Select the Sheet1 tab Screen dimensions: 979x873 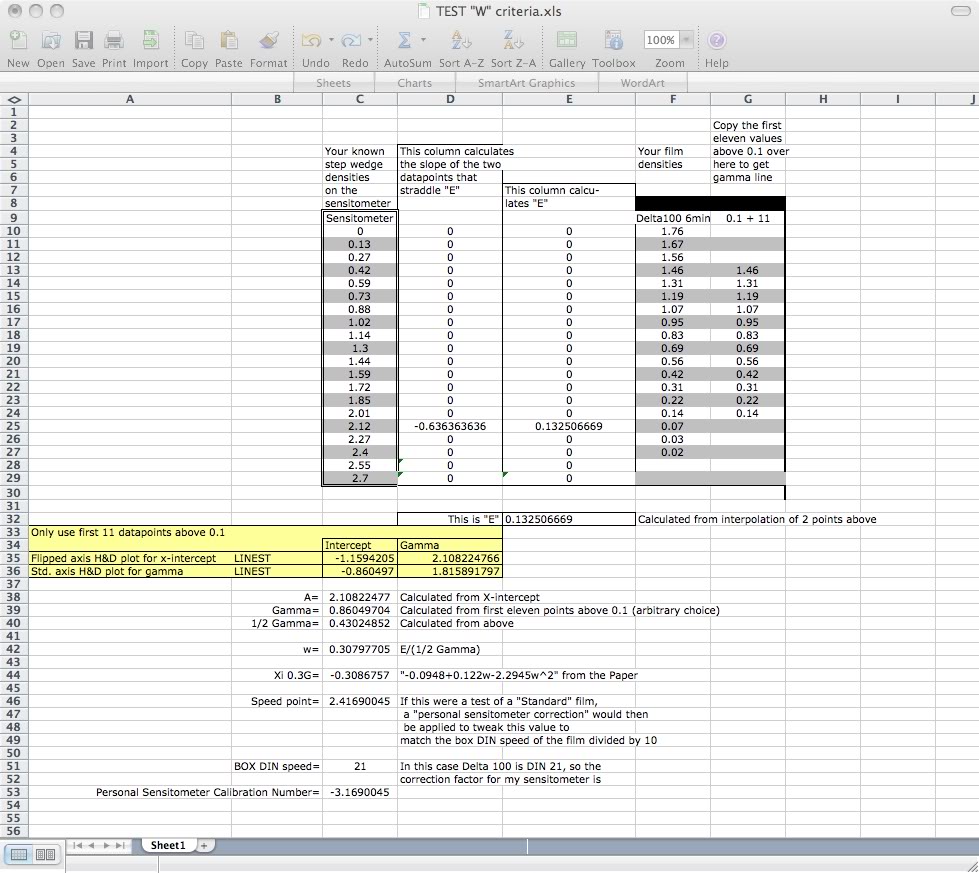[167, 845]
